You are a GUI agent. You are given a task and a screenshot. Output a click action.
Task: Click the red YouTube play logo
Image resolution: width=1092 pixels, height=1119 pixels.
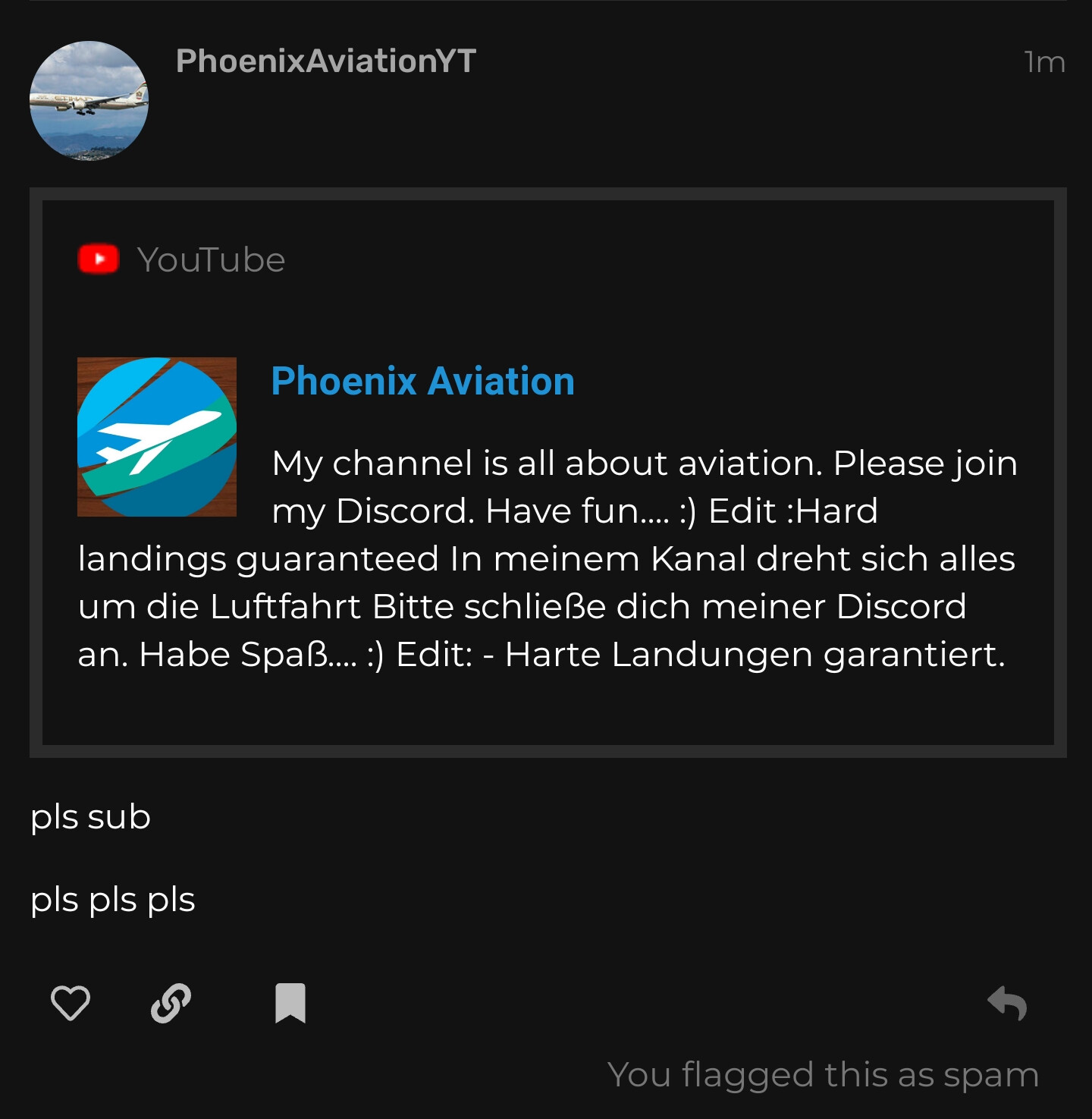[99, 259]
